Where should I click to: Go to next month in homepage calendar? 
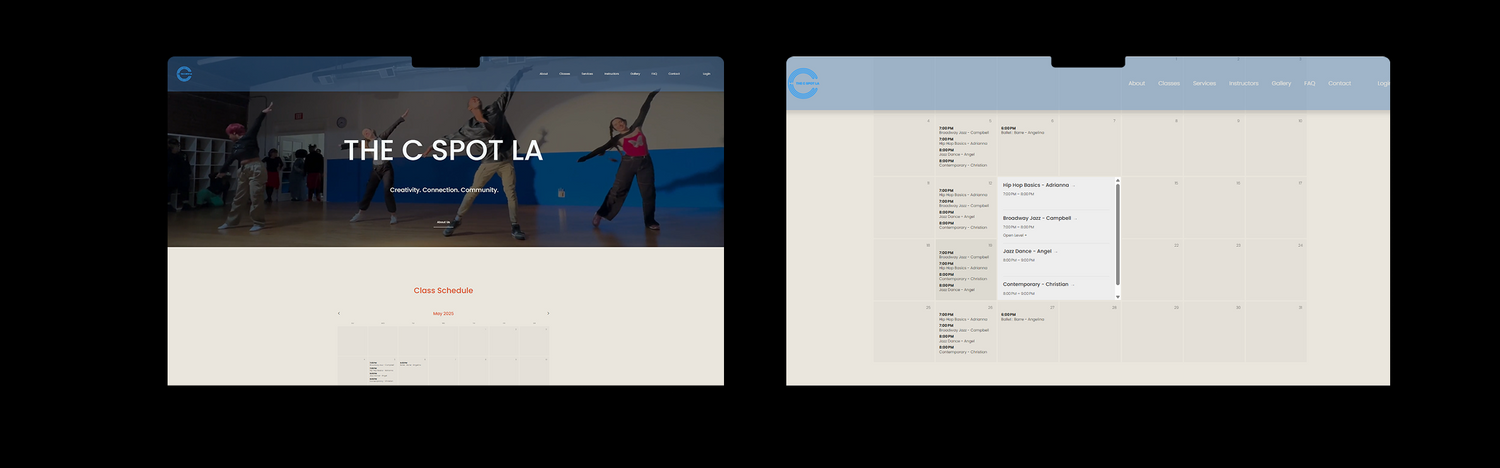(548, 313)
